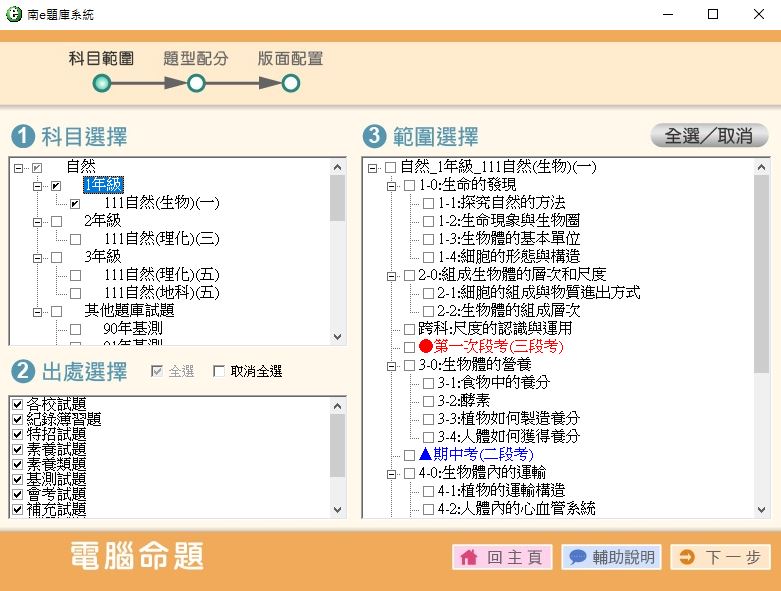Collapse the 1年級 tree node

[x=37, y=185]
